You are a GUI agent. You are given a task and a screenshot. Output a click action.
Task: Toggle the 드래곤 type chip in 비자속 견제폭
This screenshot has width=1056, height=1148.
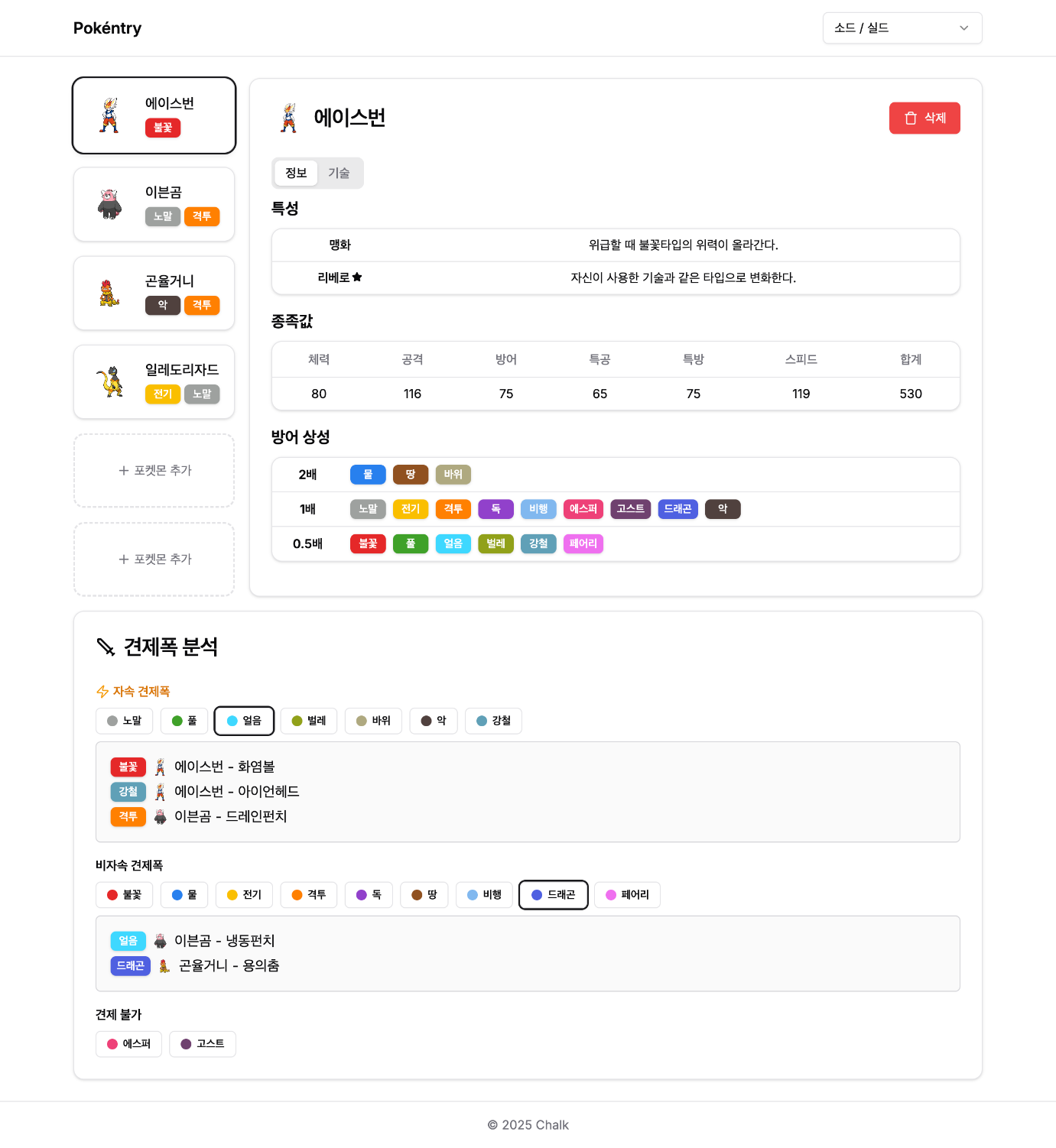point(553,895)
